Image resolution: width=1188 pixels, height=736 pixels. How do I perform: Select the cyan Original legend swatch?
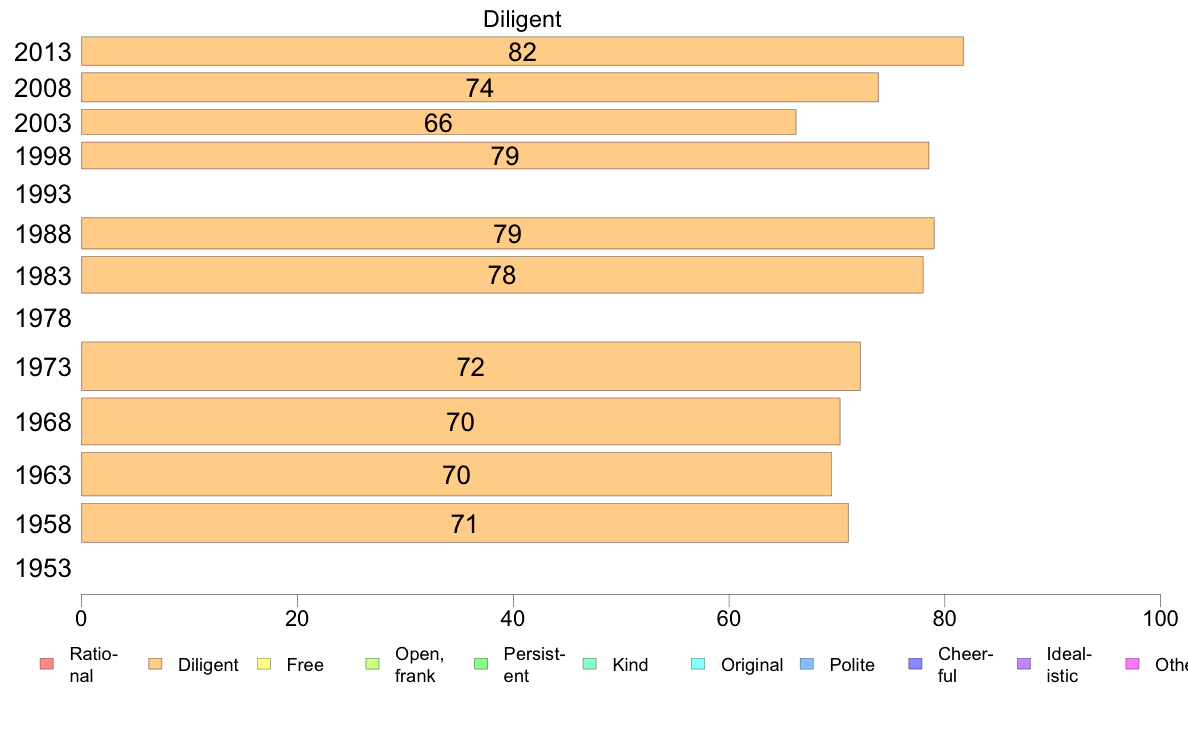pyautogui.click(x=699, y=664)
